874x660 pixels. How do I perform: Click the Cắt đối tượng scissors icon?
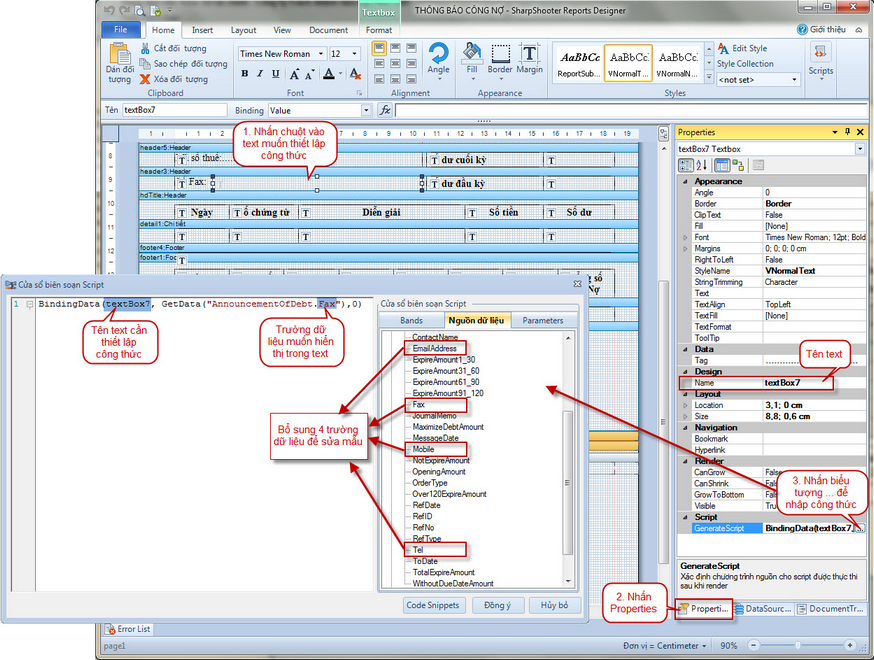[x=145, y=48]
